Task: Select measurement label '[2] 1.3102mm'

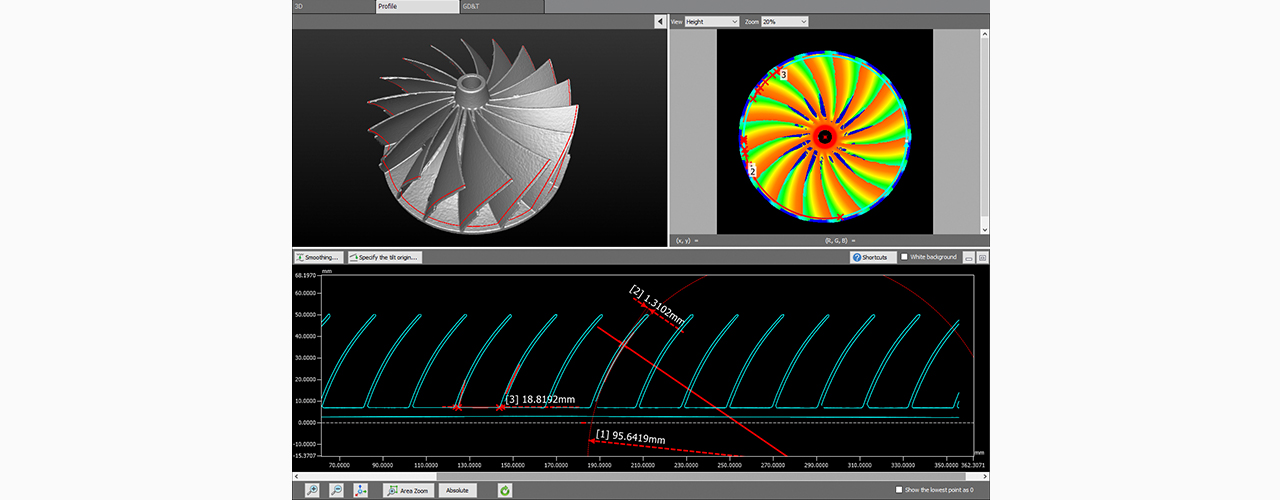Action: 657,304
